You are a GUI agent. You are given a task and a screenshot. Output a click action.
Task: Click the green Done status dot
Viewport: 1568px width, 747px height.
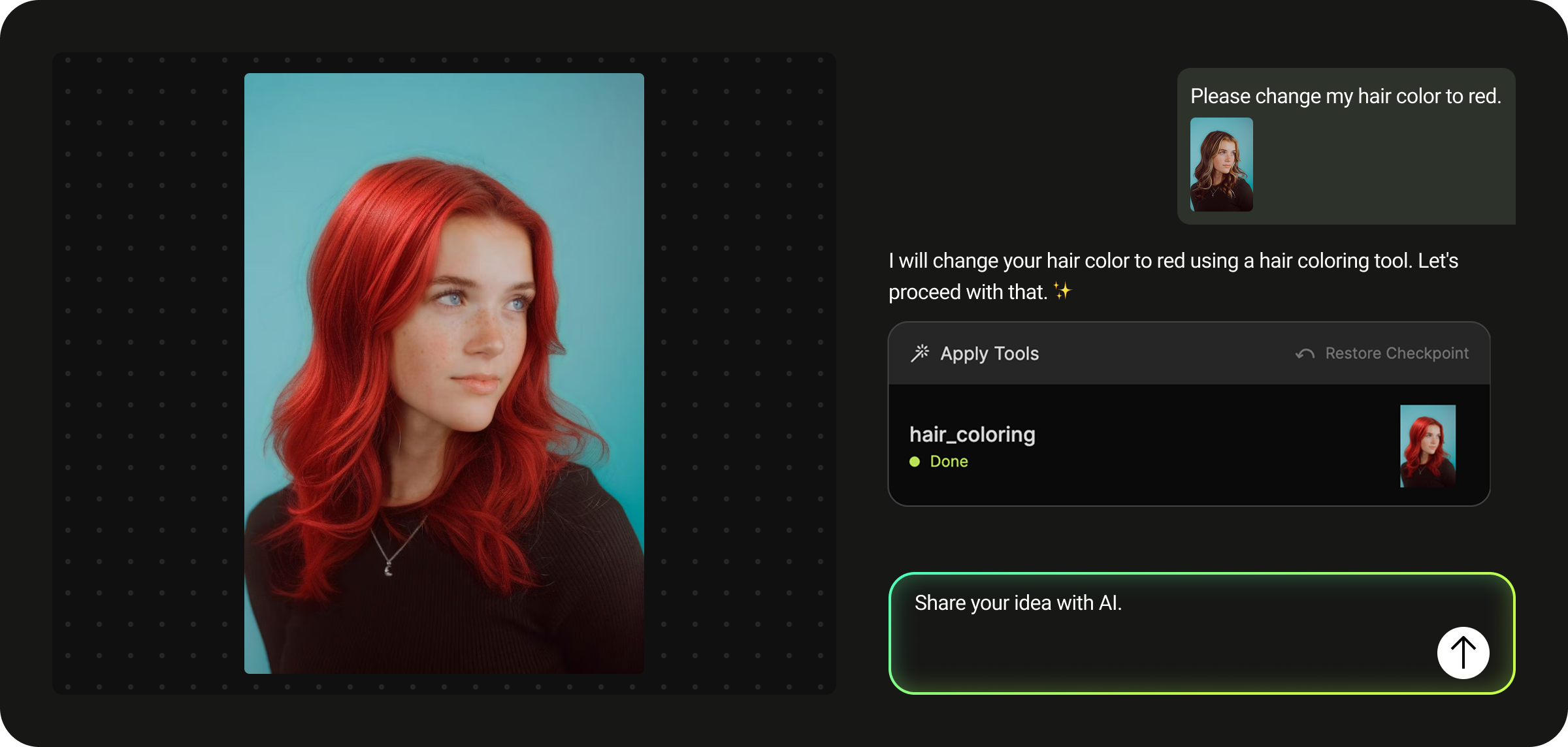coord(915,462)
